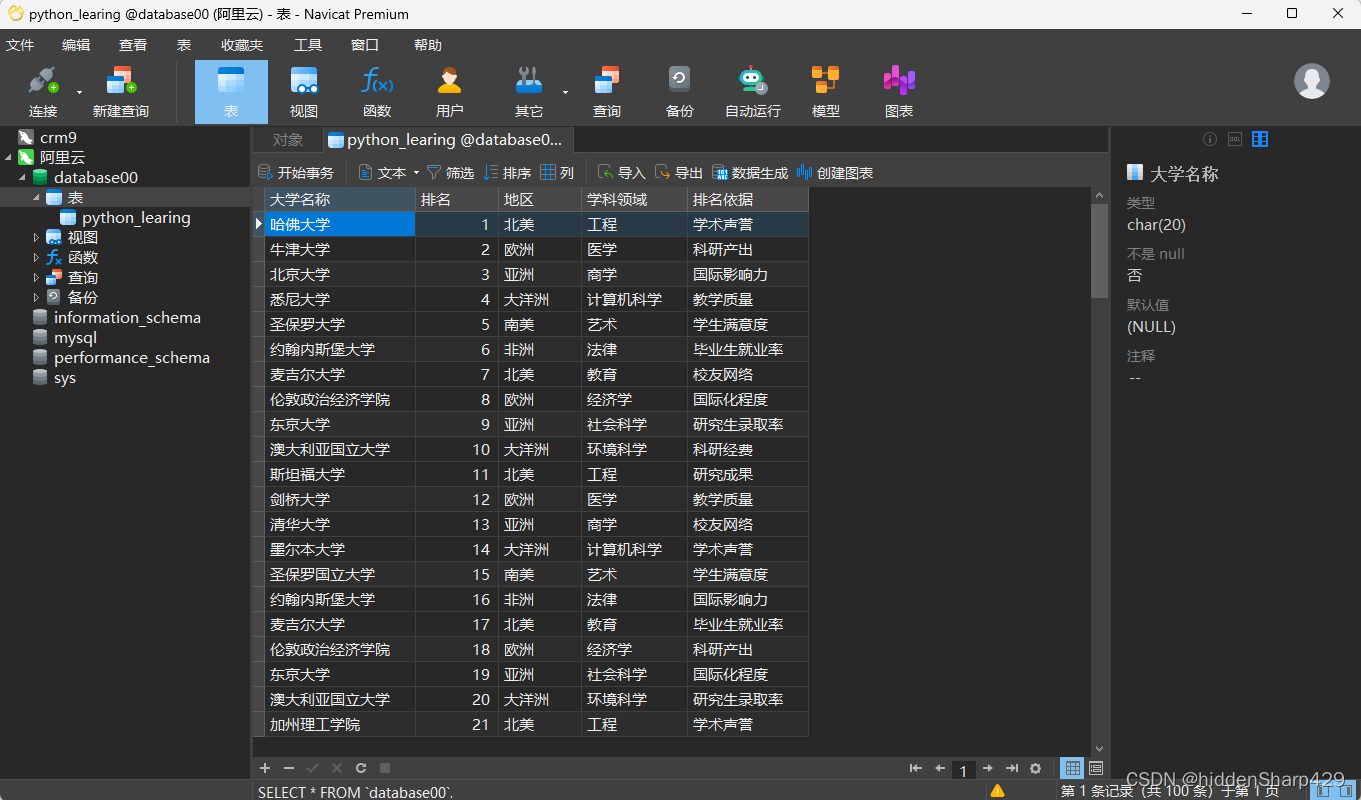Open the 收藏夹 (Favorites) menu
Screen dimensions: 1361x800
pos(242,45)
